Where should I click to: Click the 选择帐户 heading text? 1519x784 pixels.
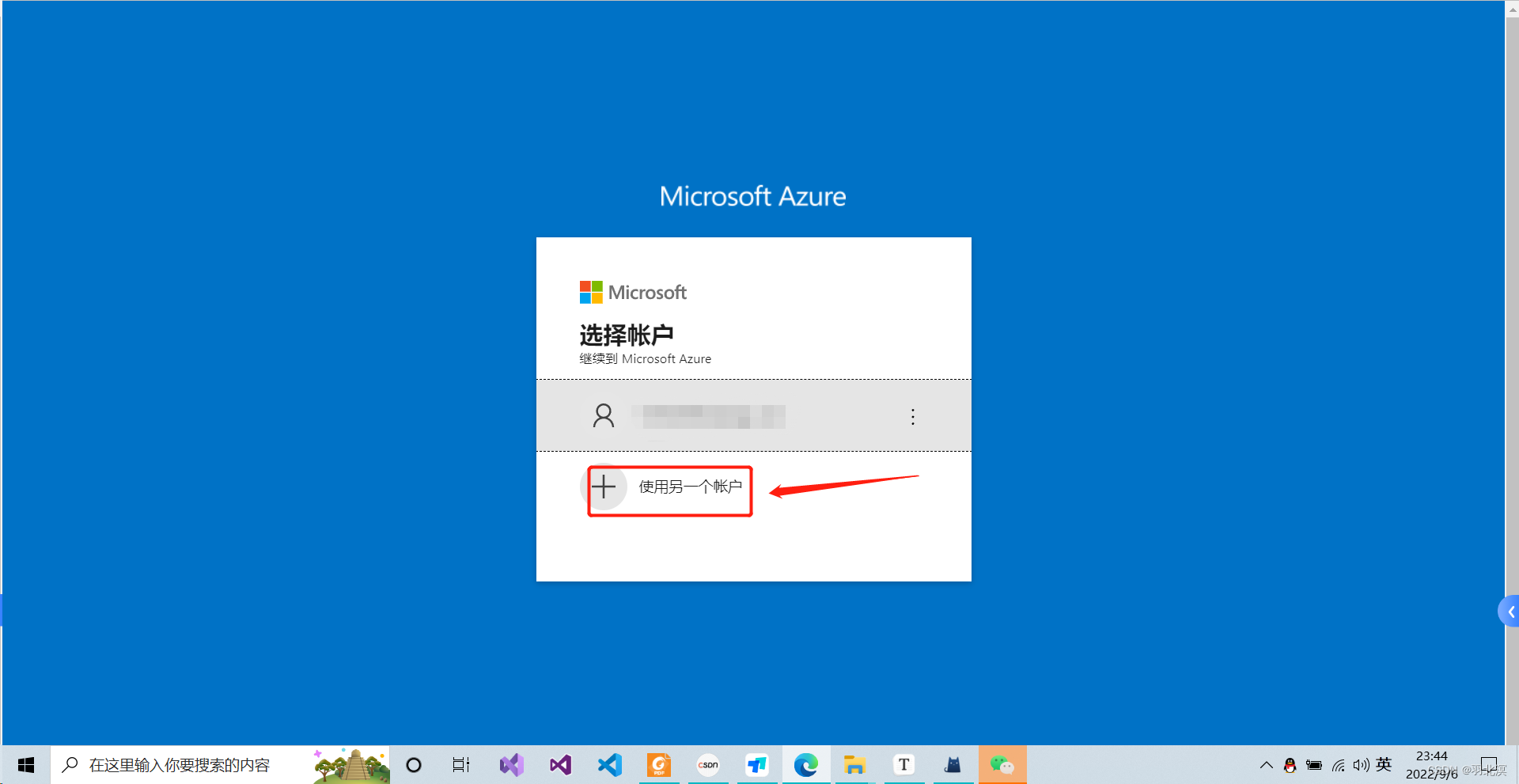[627, 335]
